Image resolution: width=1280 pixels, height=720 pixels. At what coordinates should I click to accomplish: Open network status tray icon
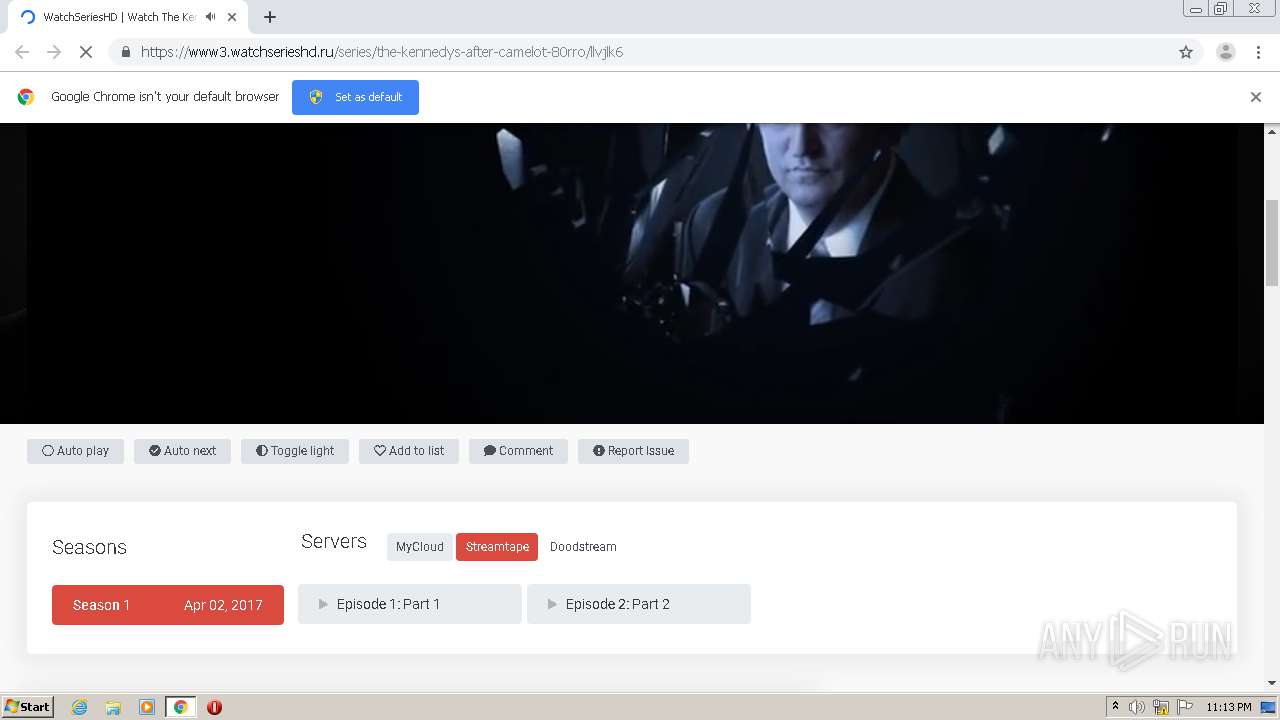pos(1161,707)
